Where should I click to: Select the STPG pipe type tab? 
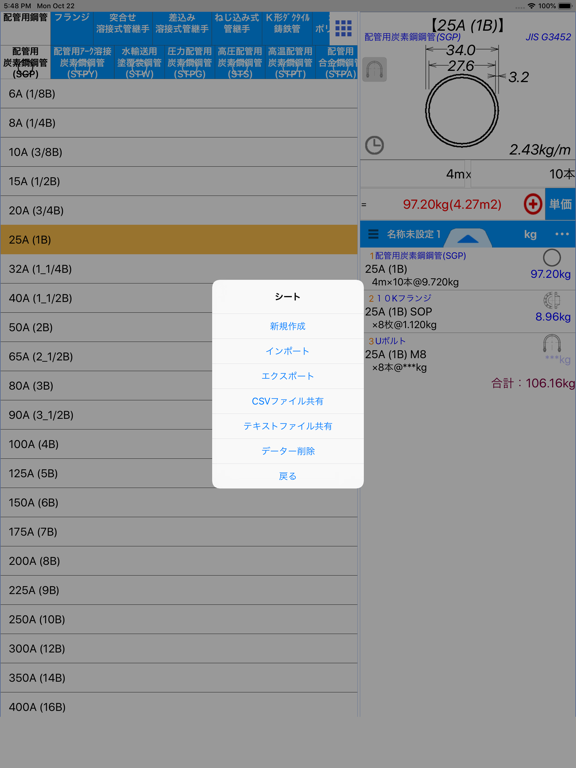click(190, 62)
